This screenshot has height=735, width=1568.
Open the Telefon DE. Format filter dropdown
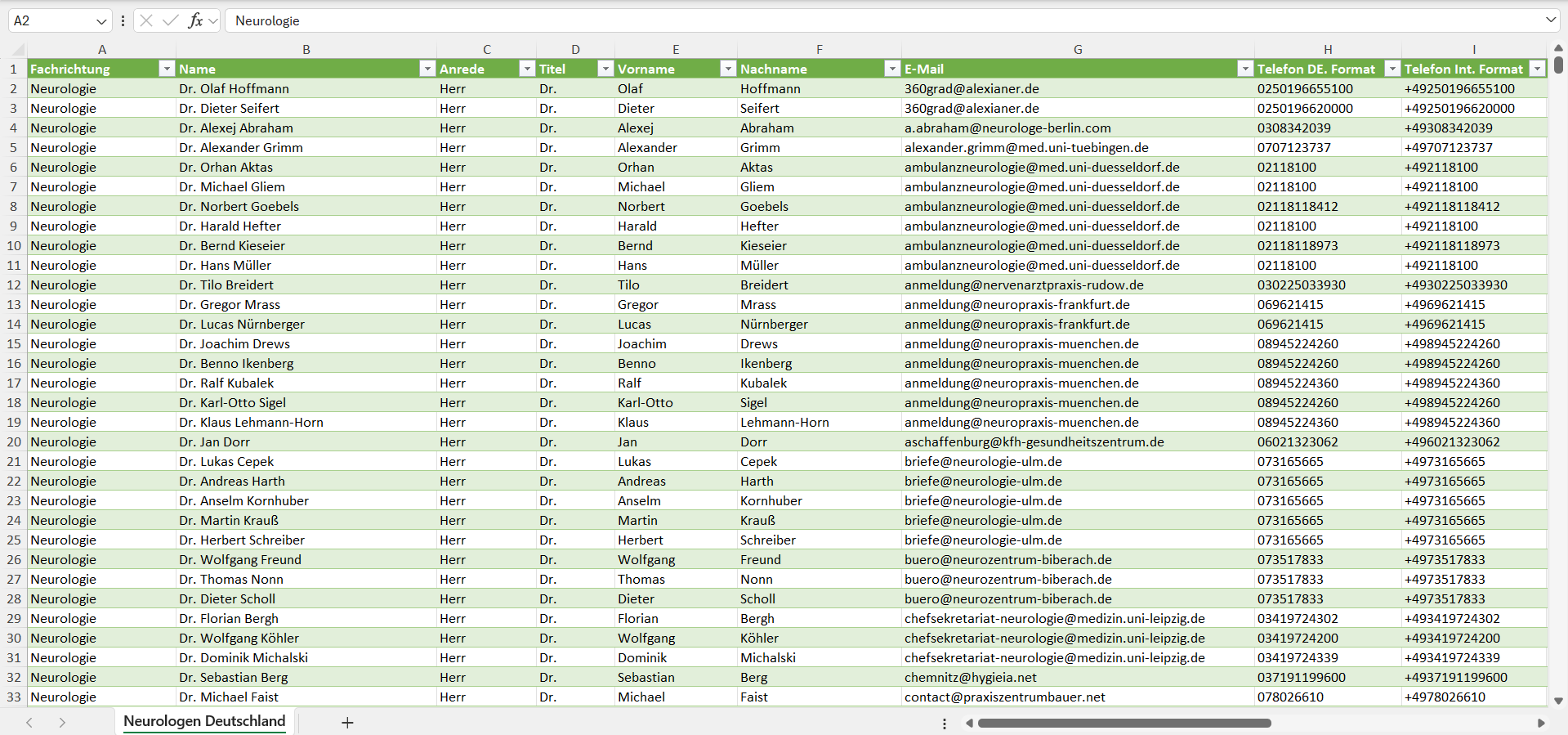(1392, 69)
